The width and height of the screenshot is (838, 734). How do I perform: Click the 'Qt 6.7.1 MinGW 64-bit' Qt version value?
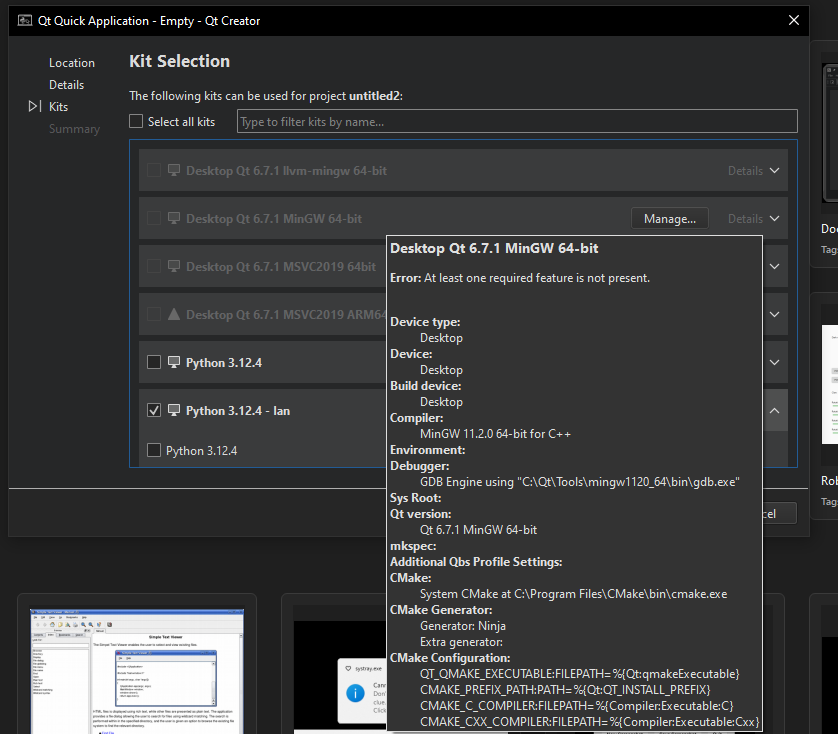click(x=478, y=530)
